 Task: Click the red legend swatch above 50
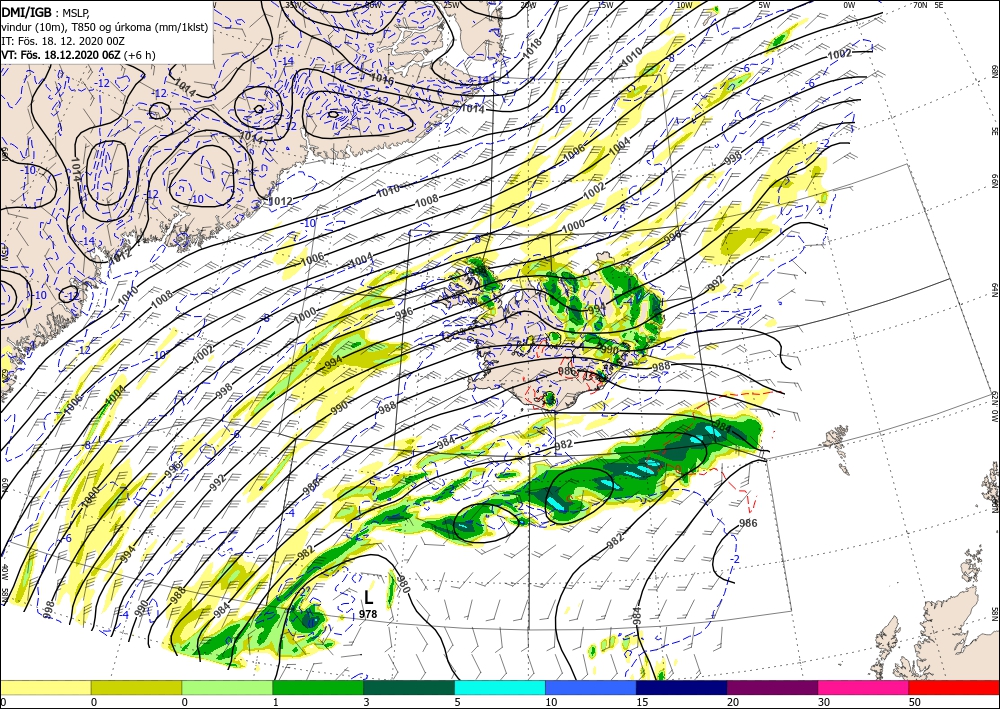pyautogui.click(x=954, y=687)
